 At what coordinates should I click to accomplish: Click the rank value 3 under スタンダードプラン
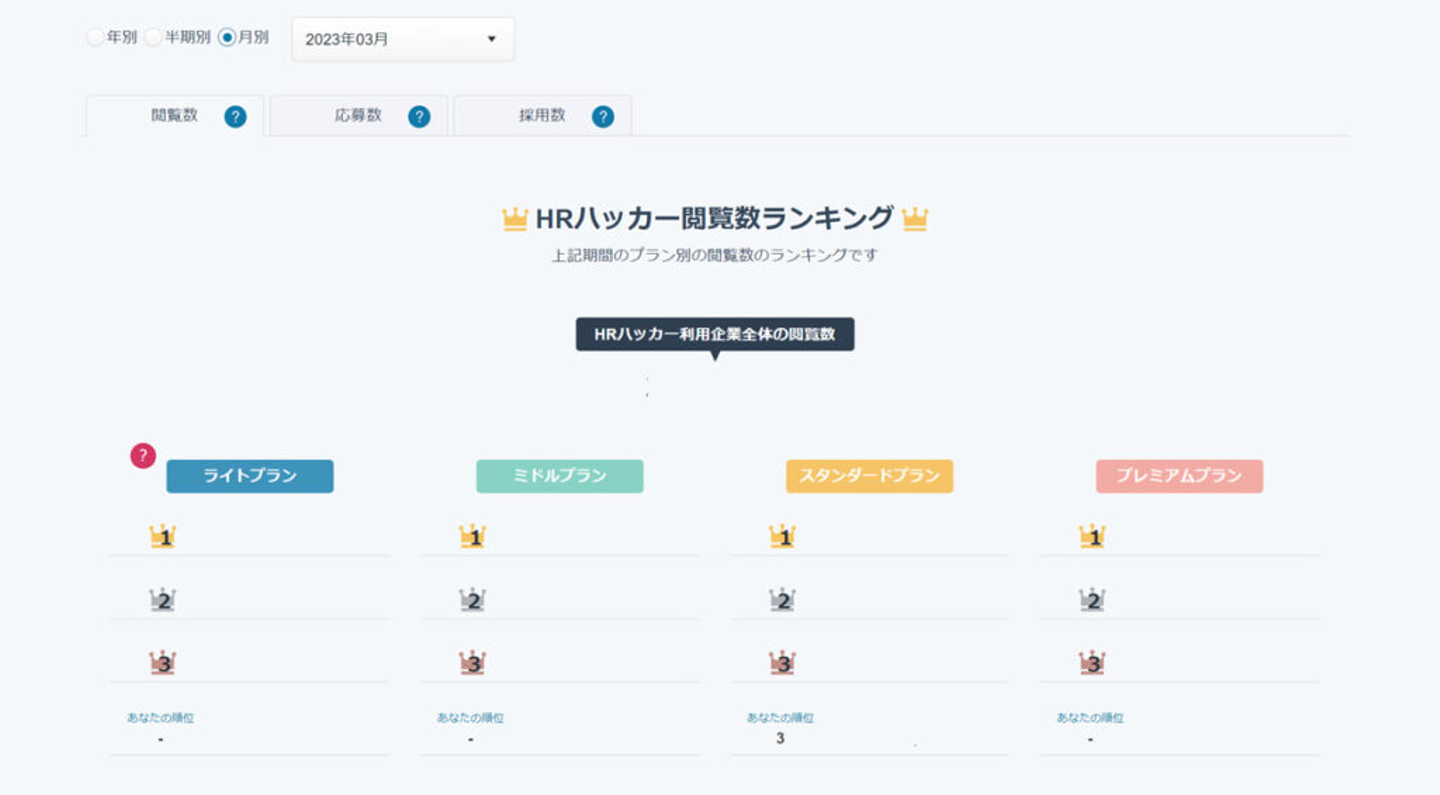coord(780,739)
